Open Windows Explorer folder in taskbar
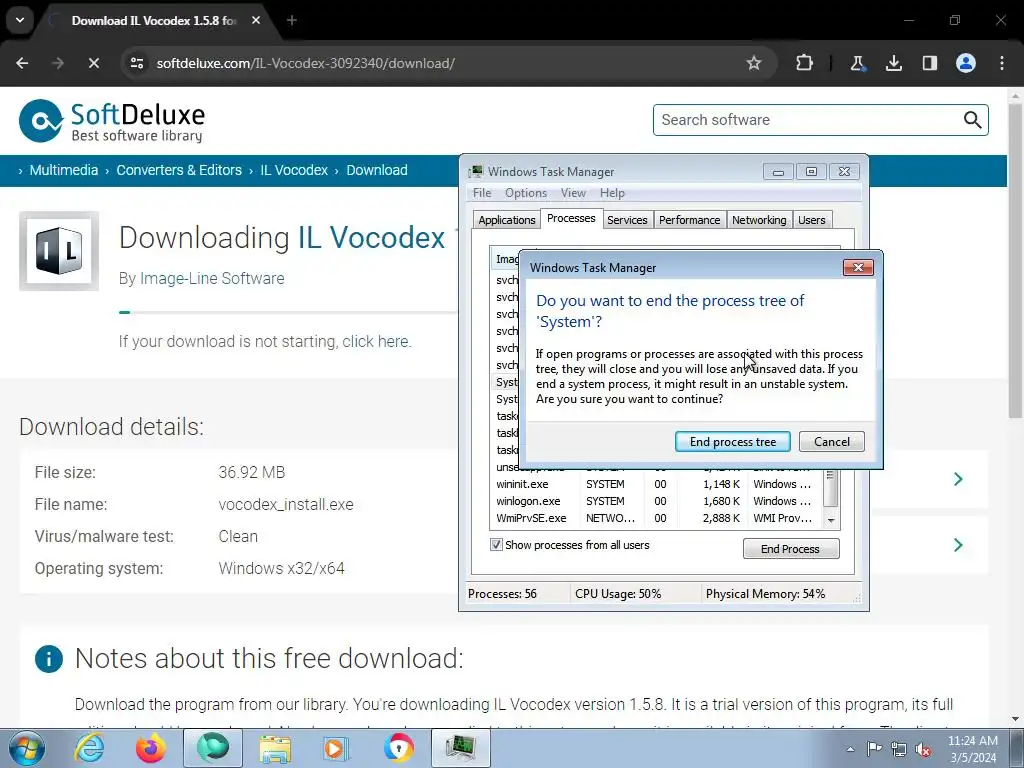This screenshot has width=1024, height=768. (x=275, y=748)
